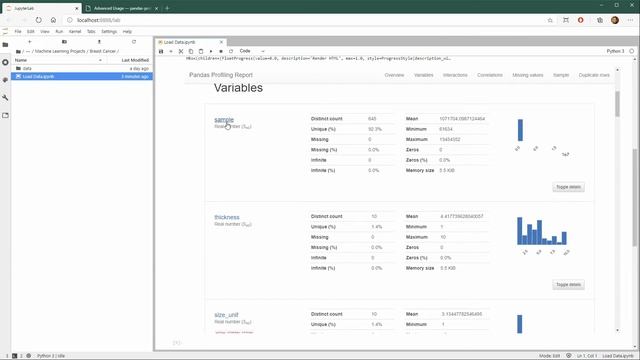Jump to Correlations section of report
Viewport: 640px width, 360px height.
[490, 75]
